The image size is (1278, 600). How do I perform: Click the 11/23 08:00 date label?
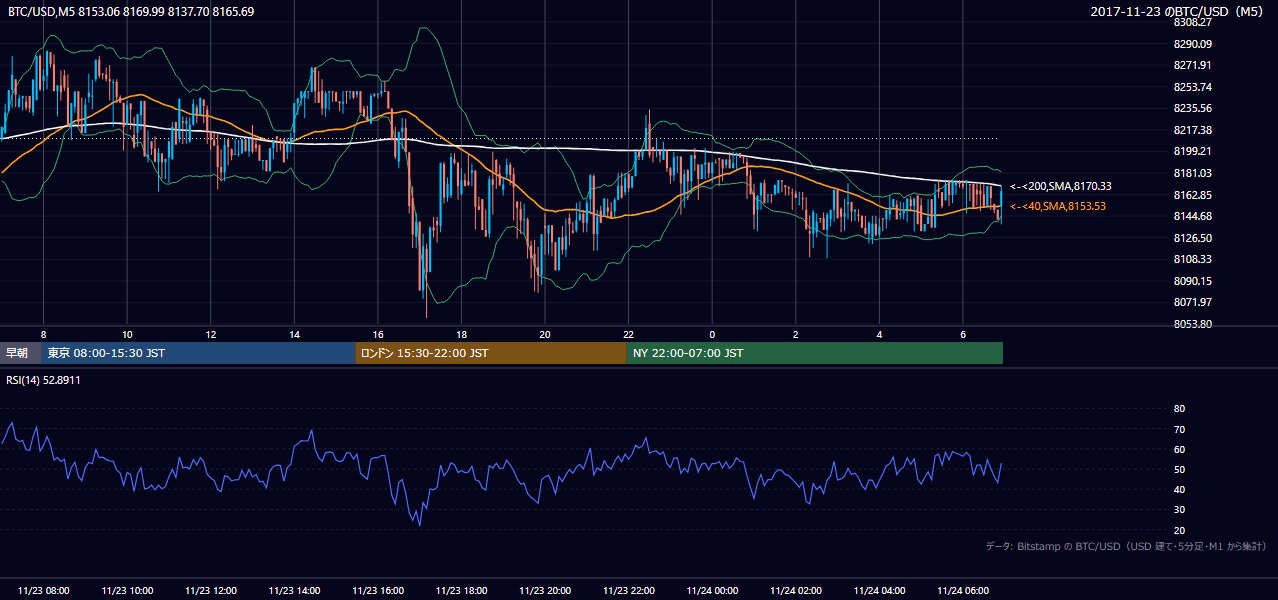[43, 591]
